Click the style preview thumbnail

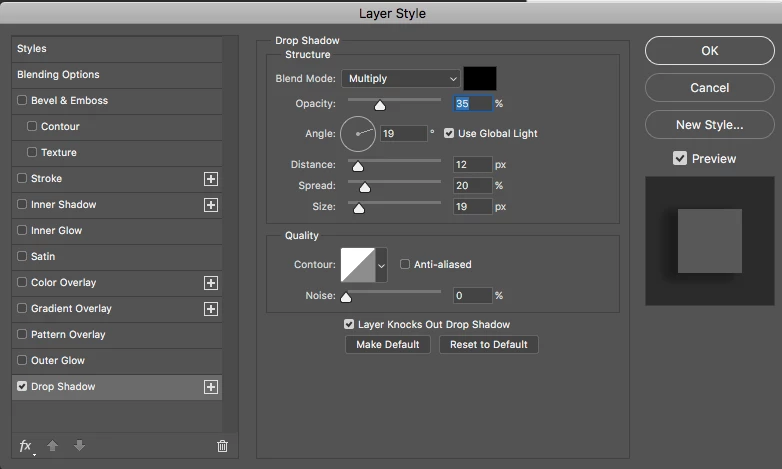710,240
